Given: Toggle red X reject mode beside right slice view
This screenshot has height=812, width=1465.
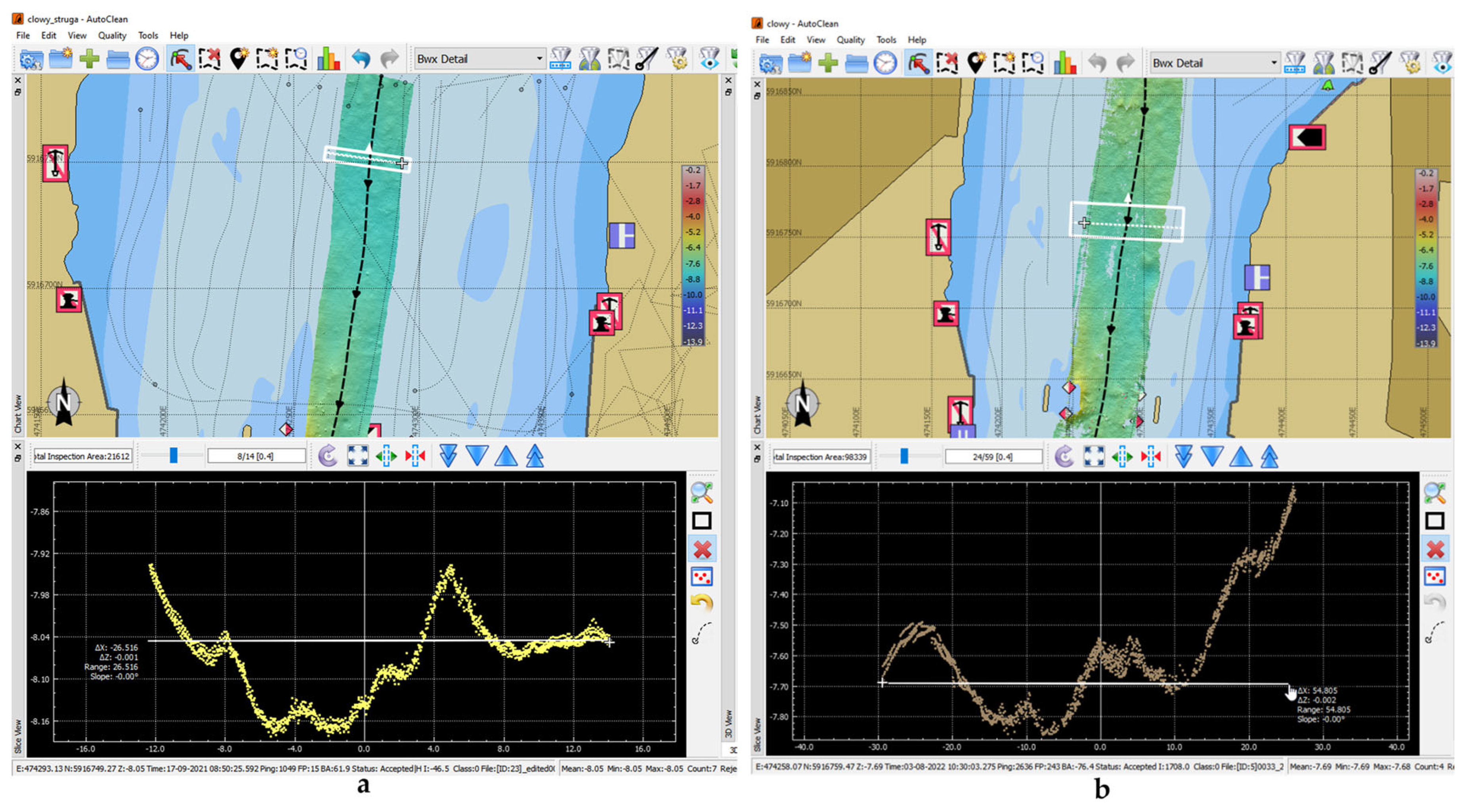Looking at the screenshot, I should click(1435, 549).
